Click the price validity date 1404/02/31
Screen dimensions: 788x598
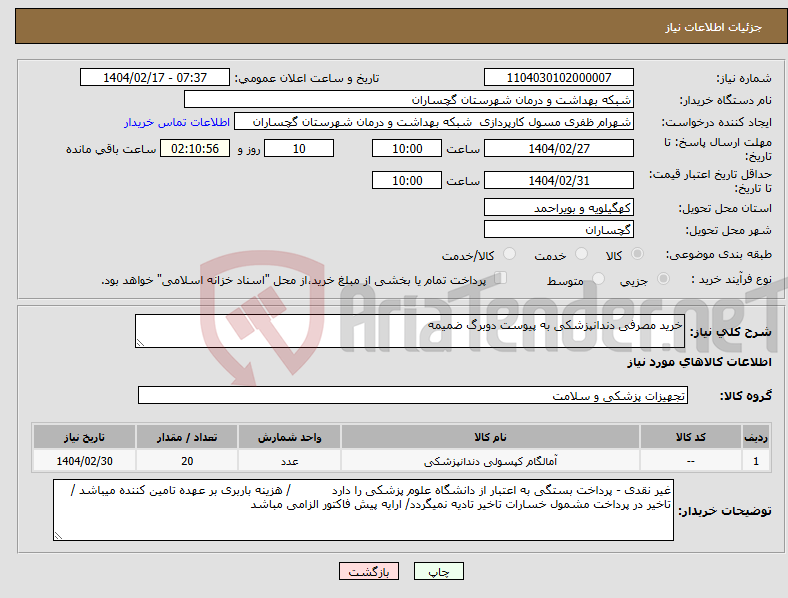(559, 180)
